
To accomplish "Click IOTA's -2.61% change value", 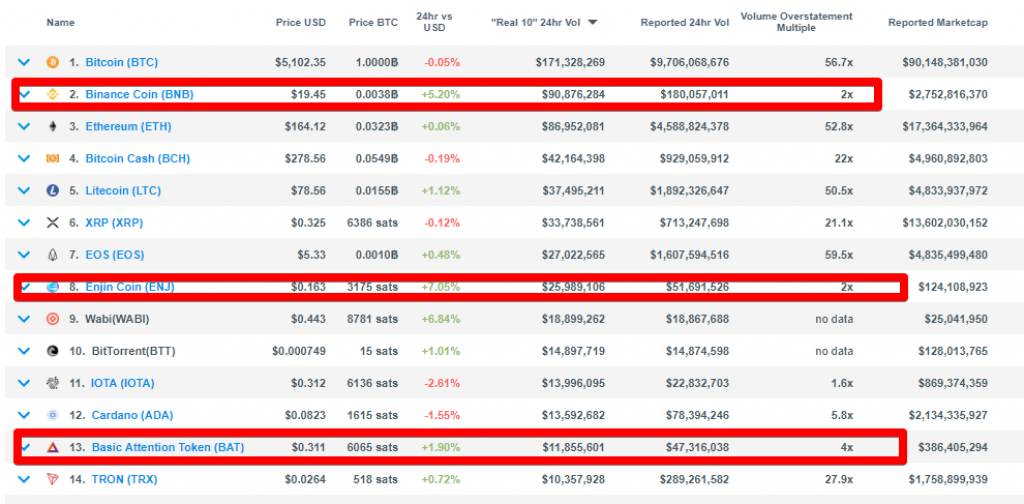I will (x=442, y=383).
